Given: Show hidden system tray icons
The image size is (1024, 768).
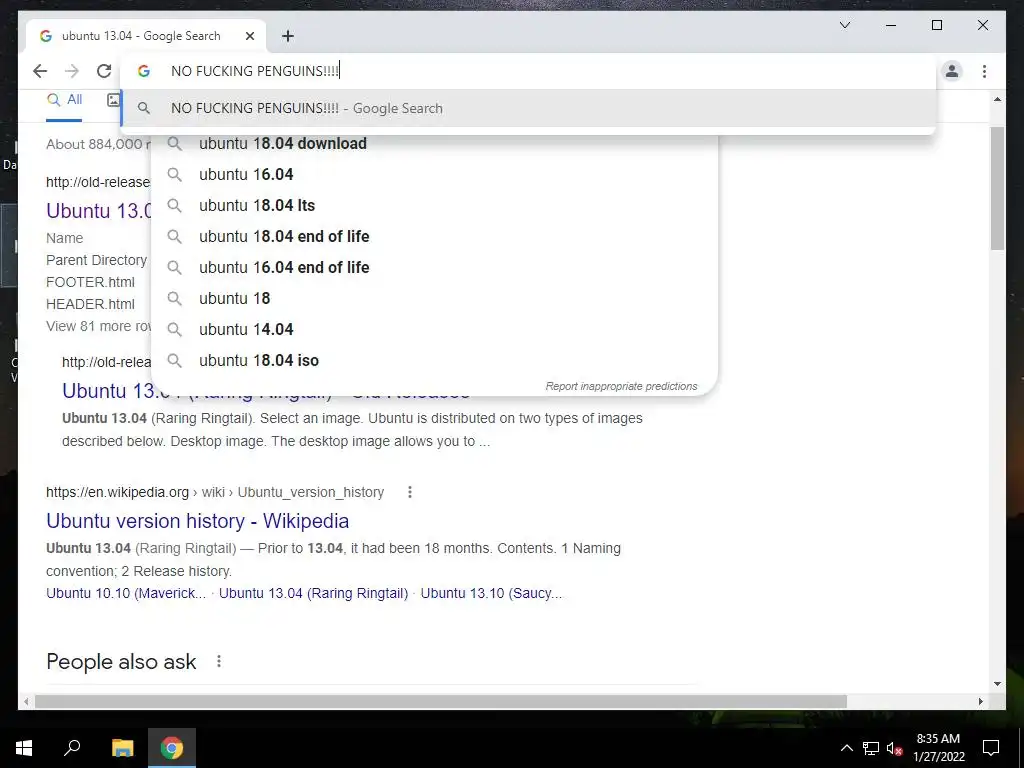Looking at the screenshot, I should [846, 748].
